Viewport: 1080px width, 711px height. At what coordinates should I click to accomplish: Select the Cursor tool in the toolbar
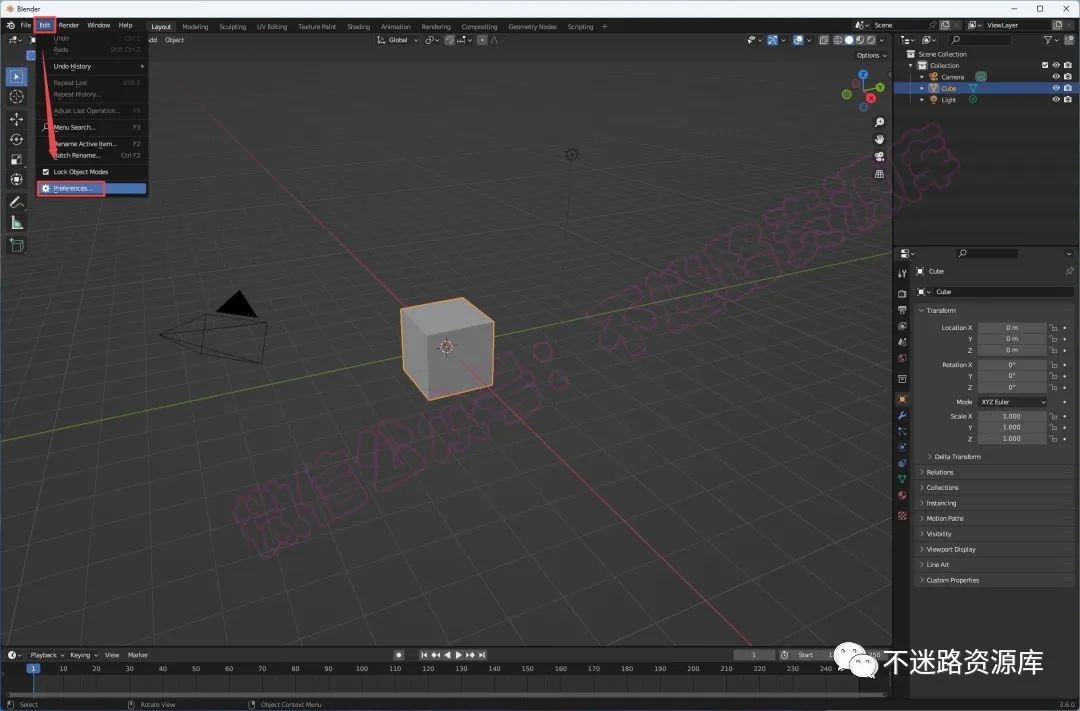(x=17, y=97)
